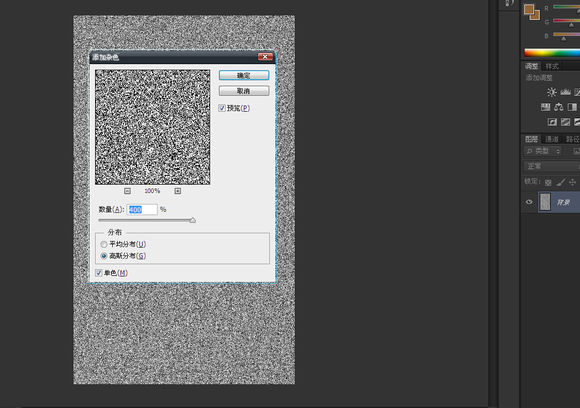Viewport: 580px width, 408px height.
Task: Zoom out the noise preview
Action: coord(127,191)
